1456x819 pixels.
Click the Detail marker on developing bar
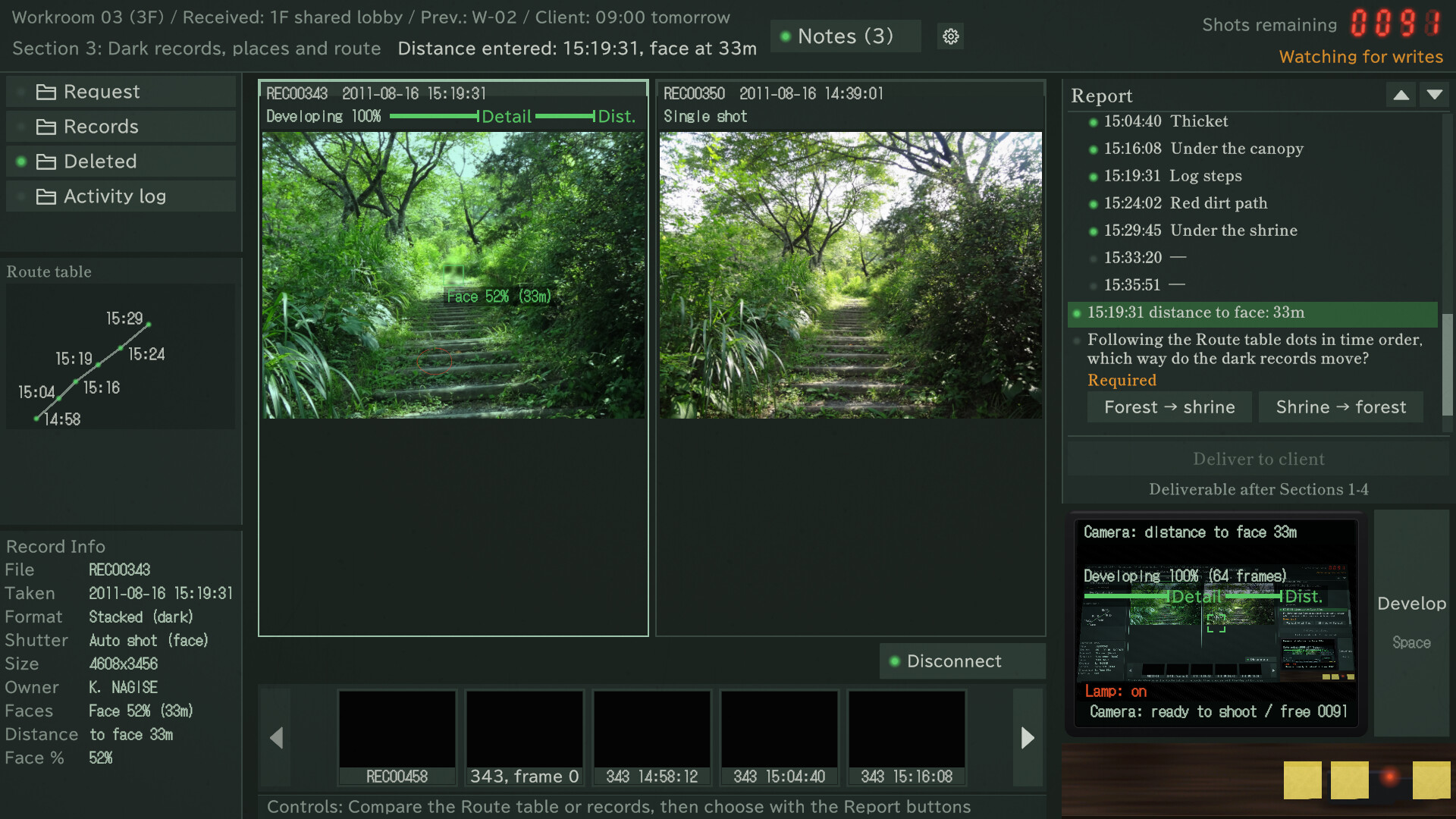[506, 117]
